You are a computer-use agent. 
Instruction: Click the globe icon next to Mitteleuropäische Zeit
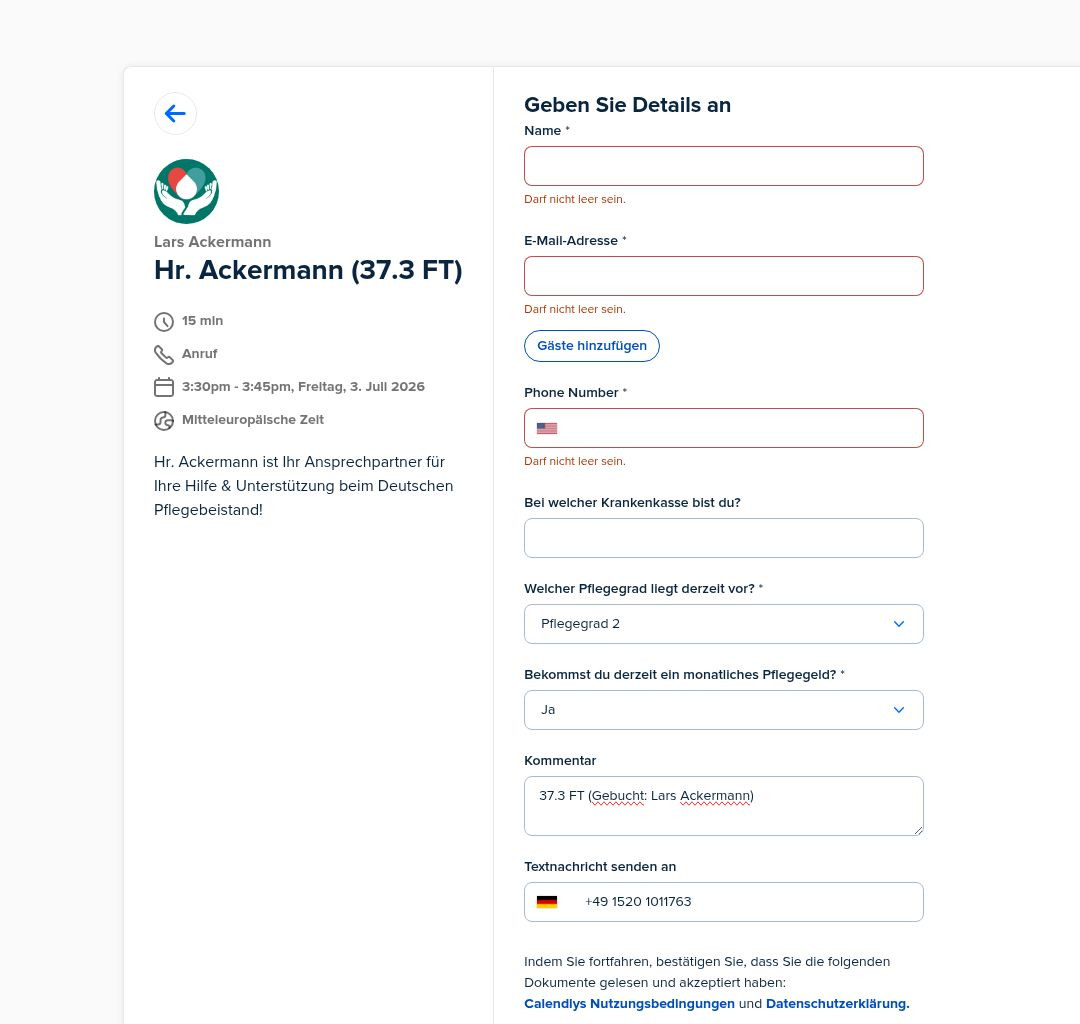coord(164,421)
